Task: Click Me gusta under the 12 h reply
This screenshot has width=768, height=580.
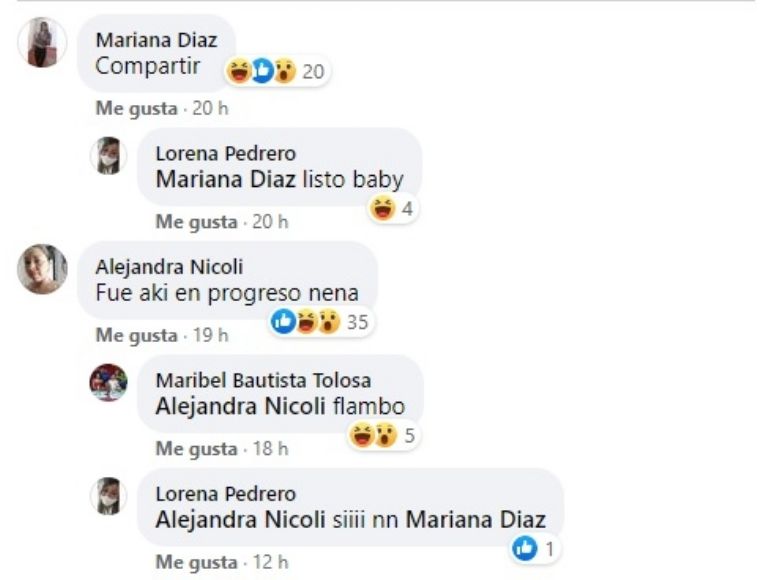Action: [x=196, y=562]
